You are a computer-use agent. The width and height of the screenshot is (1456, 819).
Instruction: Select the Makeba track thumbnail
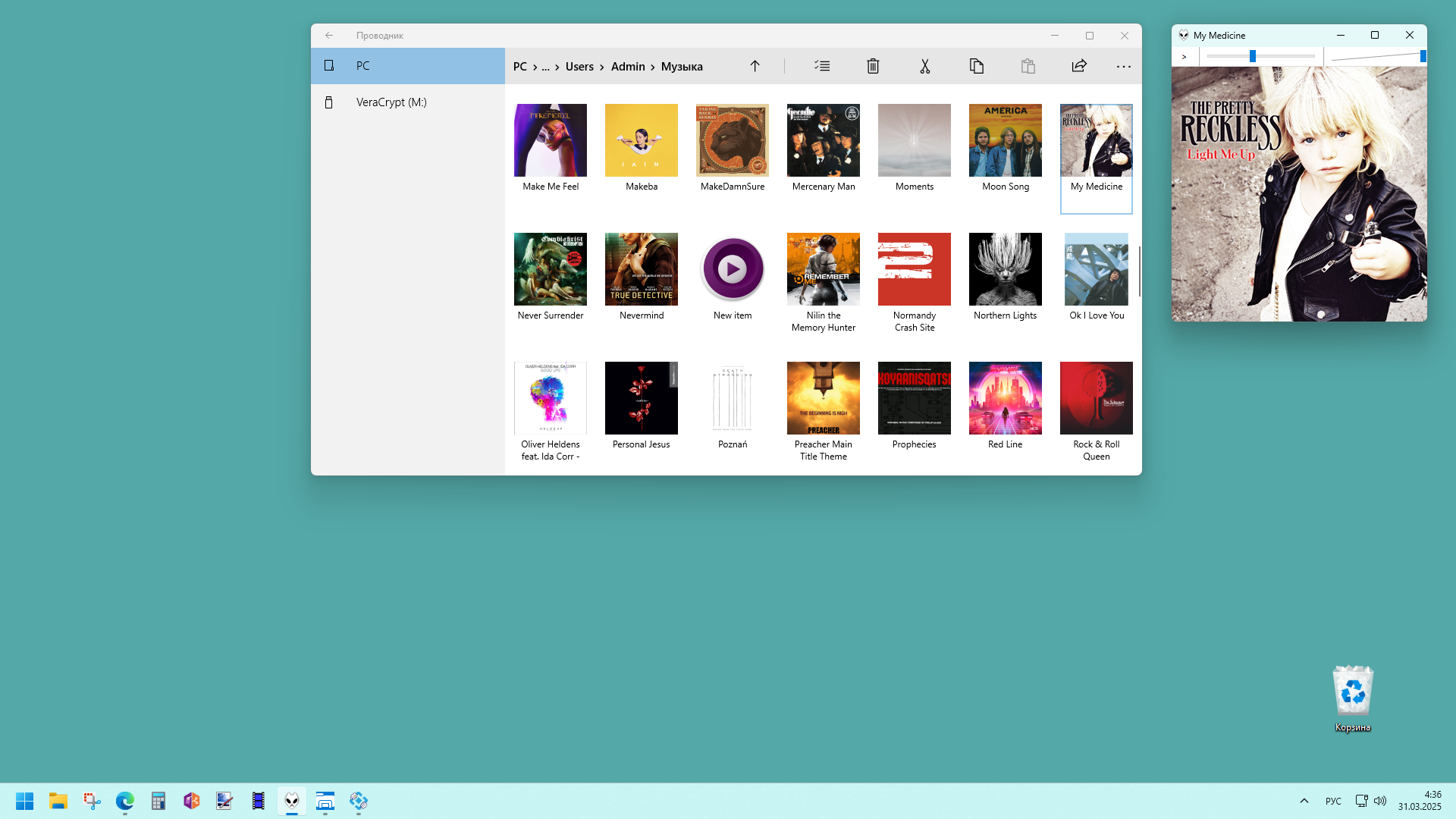(x=642, y=140)
